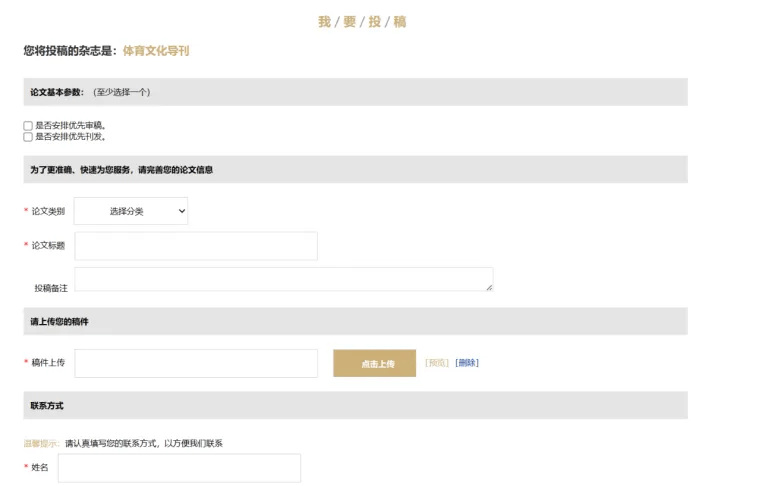Select the 论文基本参数 section header
The width and height of the screenshot is (762, 486).
57,92
